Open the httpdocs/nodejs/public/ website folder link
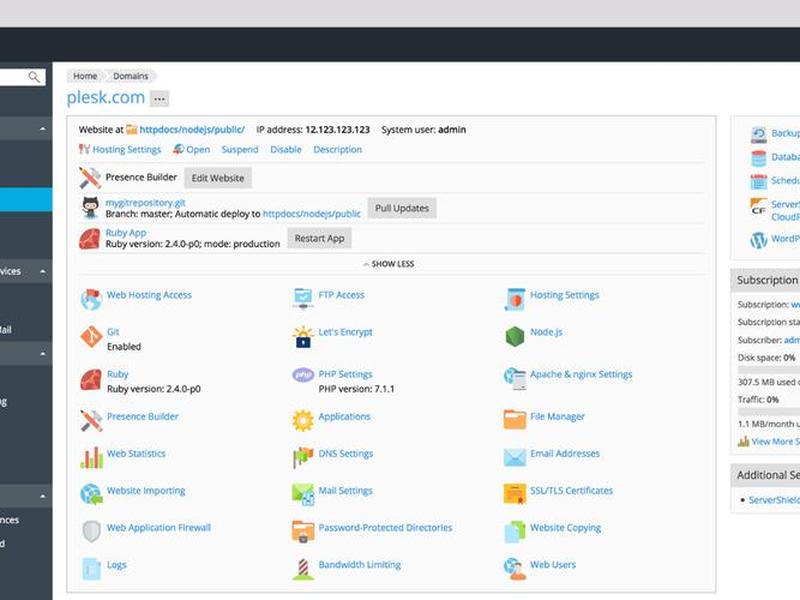This screenshot has width=800, height=600. [192, 130]
